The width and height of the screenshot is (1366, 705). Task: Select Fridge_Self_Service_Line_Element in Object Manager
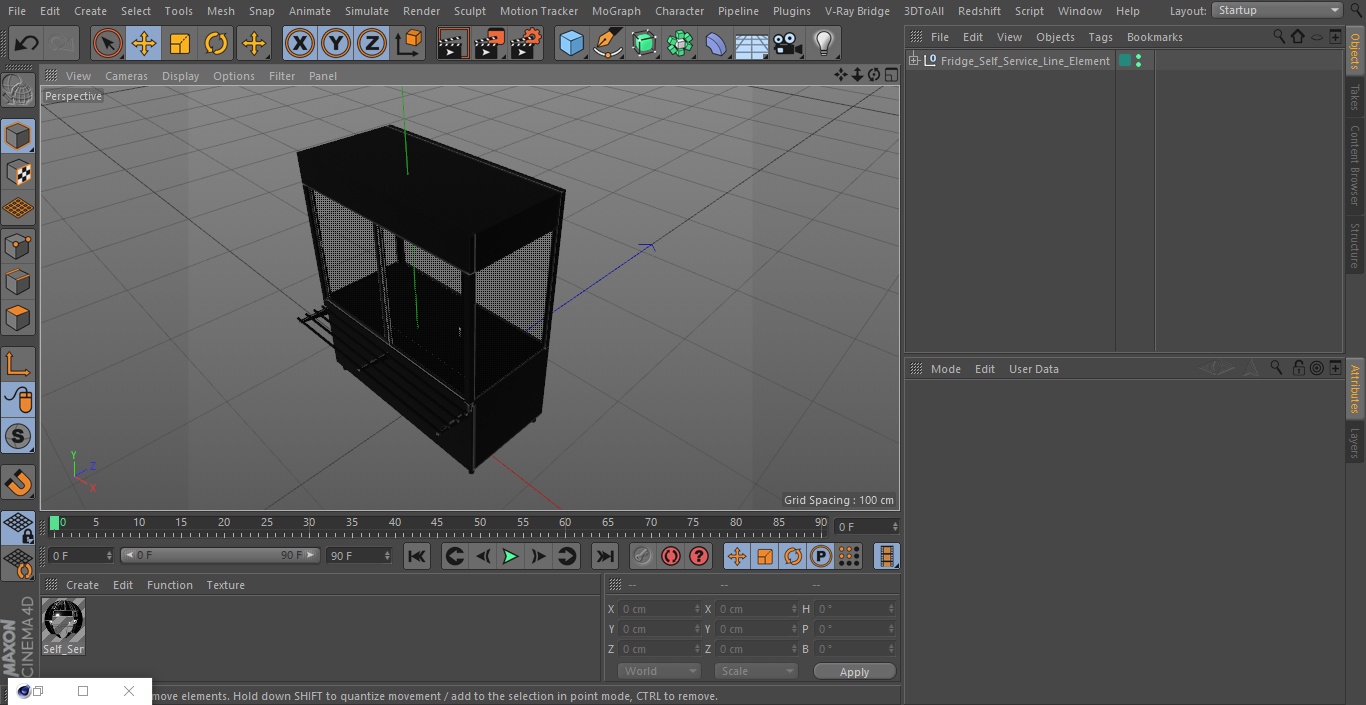(1025, 61)
